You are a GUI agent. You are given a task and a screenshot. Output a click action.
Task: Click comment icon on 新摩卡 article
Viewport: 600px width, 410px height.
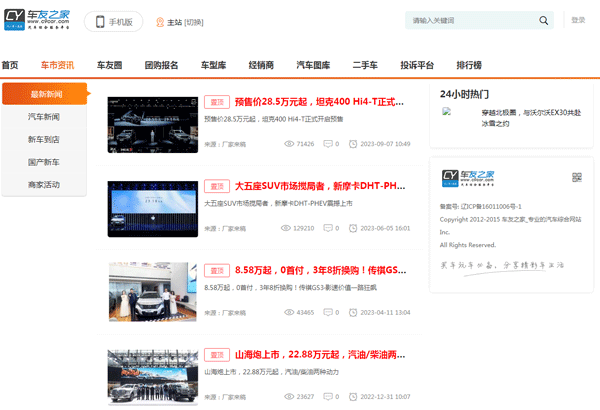[x=328, y=228]
